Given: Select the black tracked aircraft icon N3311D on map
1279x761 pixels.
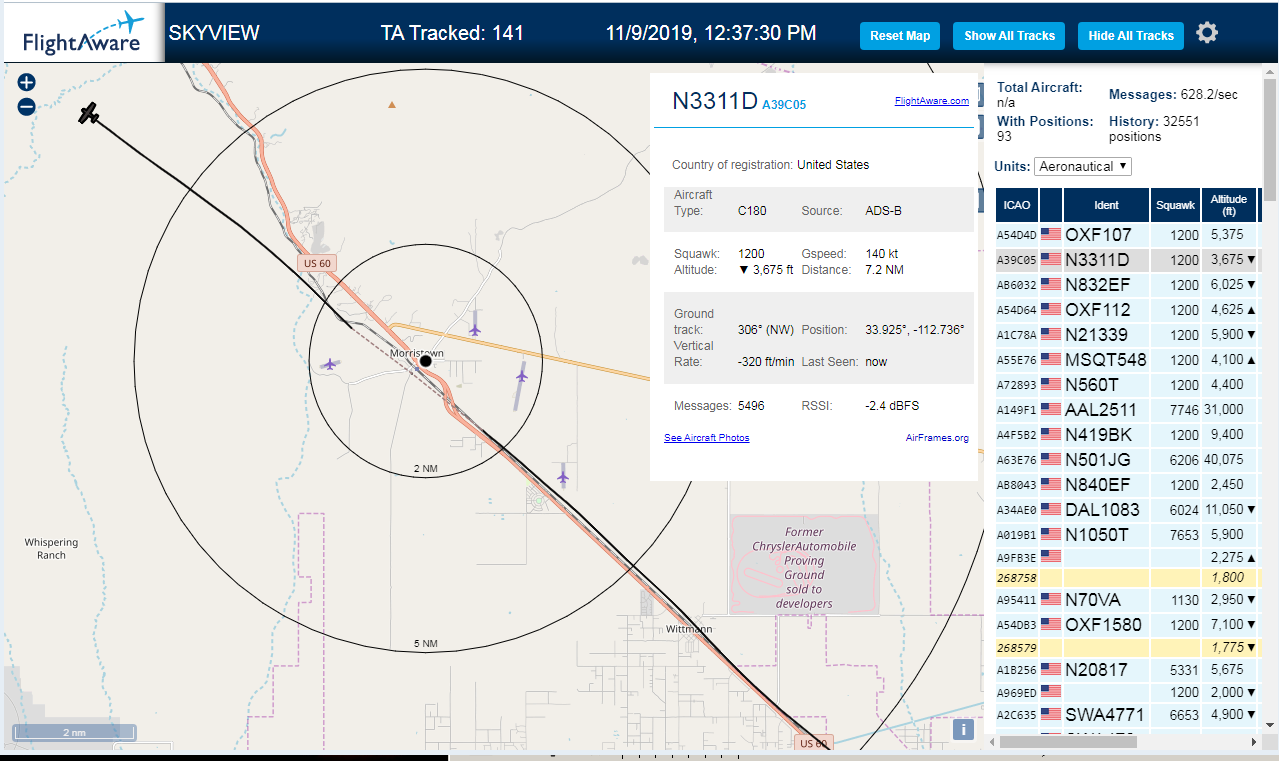Looking at the screenshot, I should tap(90, 113).
